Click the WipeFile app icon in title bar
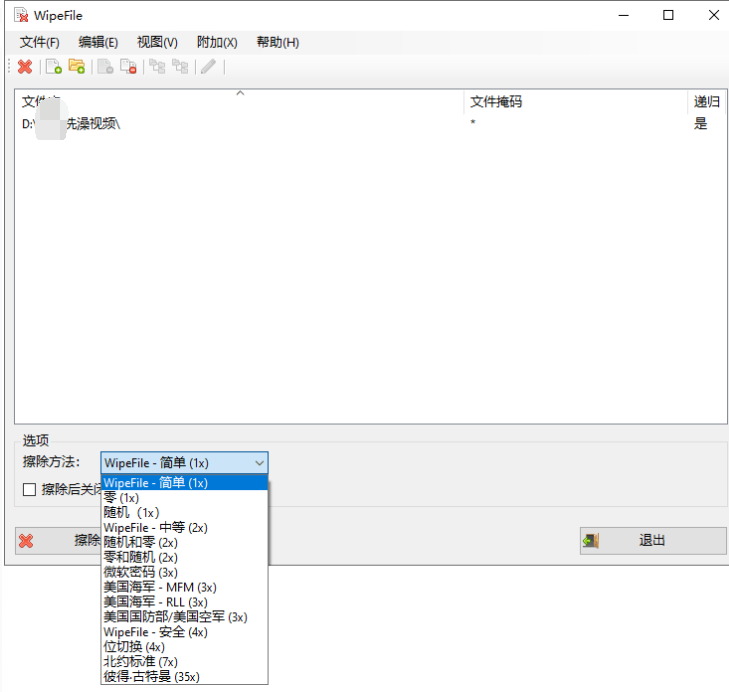729x692 pixels. point(21,15)
